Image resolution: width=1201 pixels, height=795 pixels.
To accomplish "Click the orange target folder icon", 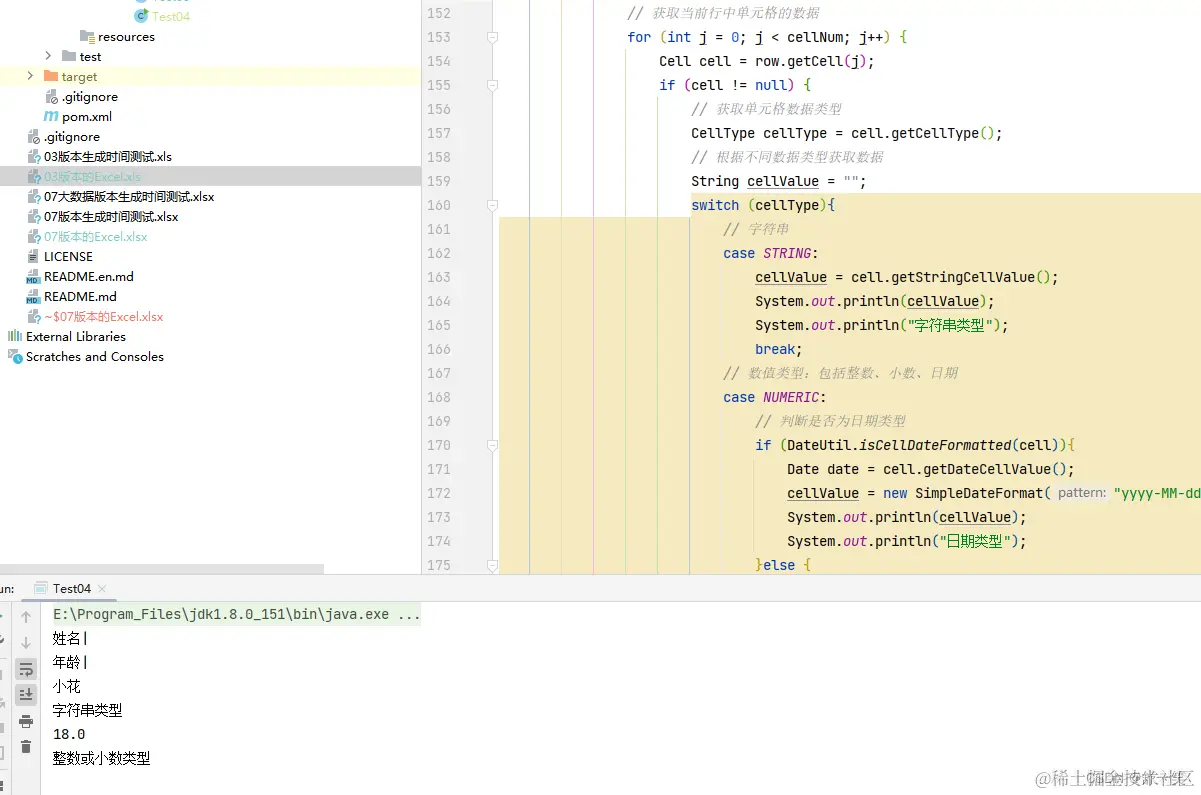I will pos(51,76).
